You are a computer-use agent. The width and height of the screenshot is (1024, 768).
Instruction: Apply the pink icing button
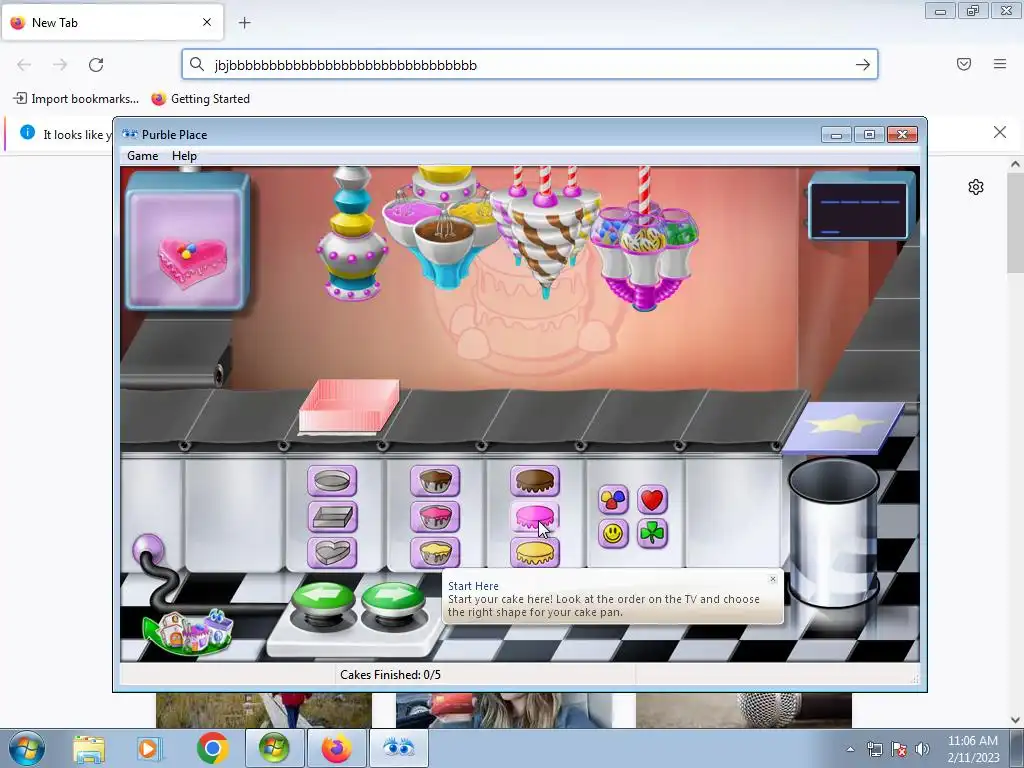coord(535,517)
